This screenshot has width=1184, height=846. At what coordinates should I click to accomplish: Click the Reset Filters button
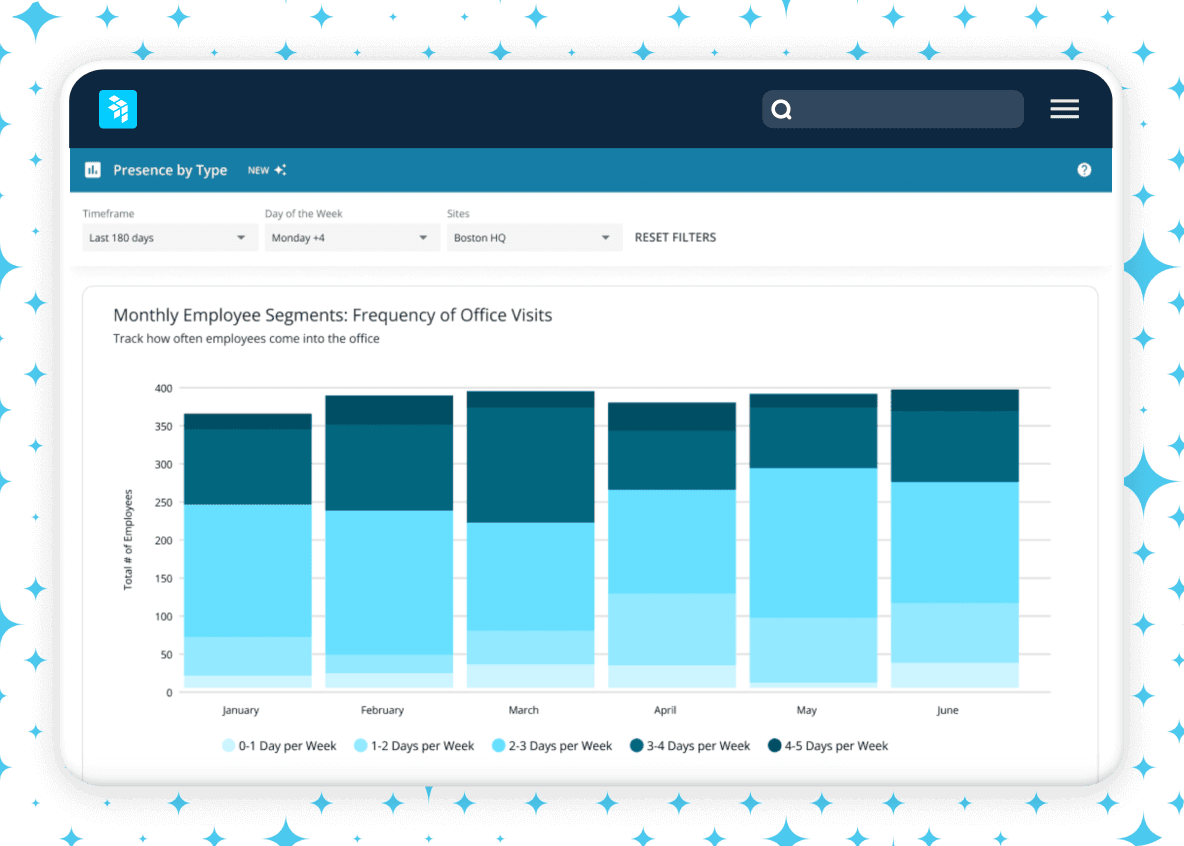pyautogui.click(x=675, y=237)
